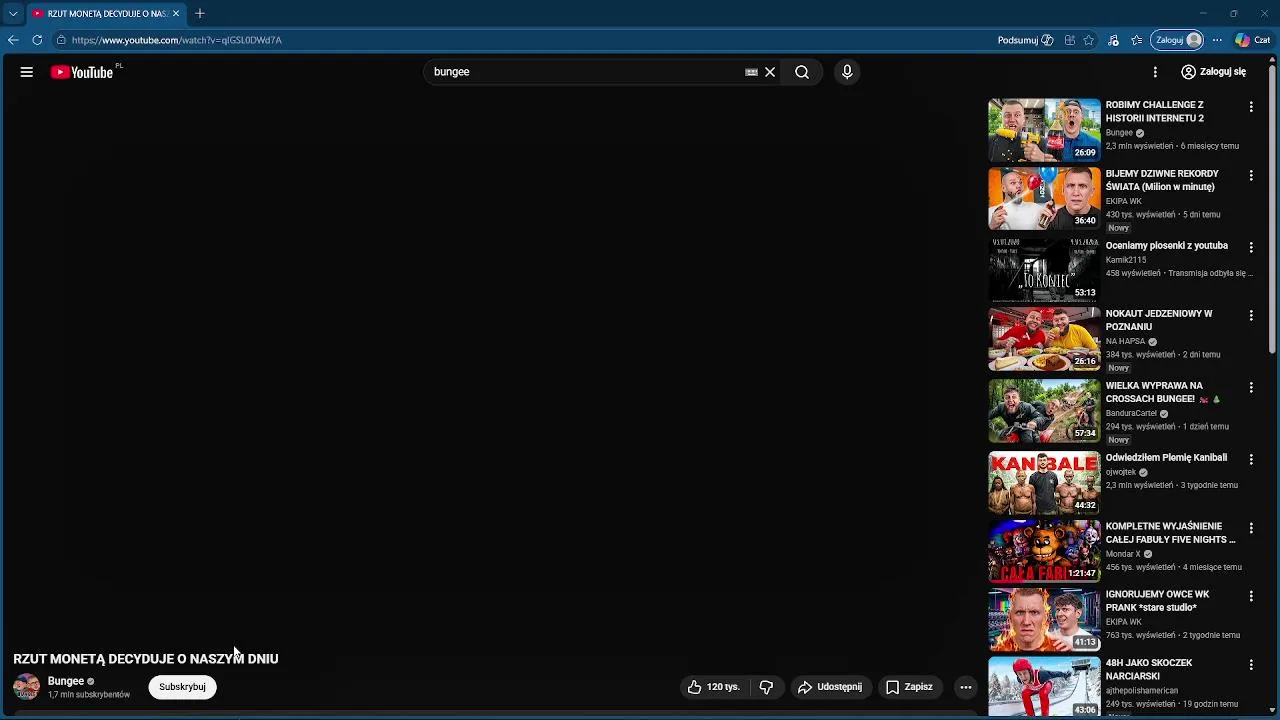The height and width of the screenshot is (720, 1280).
Task: Go to the YouTube home logo
Action: (82, 72)
